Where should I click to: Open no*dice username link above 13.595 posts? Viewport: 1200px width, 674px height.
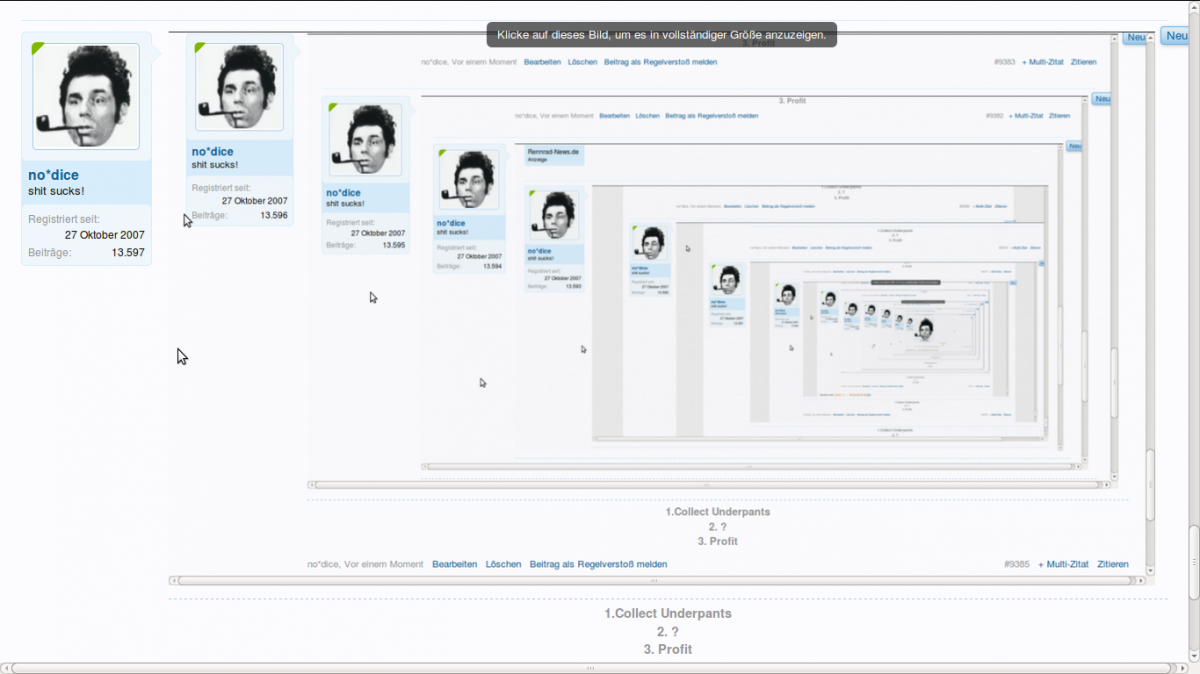coord(343,193)
